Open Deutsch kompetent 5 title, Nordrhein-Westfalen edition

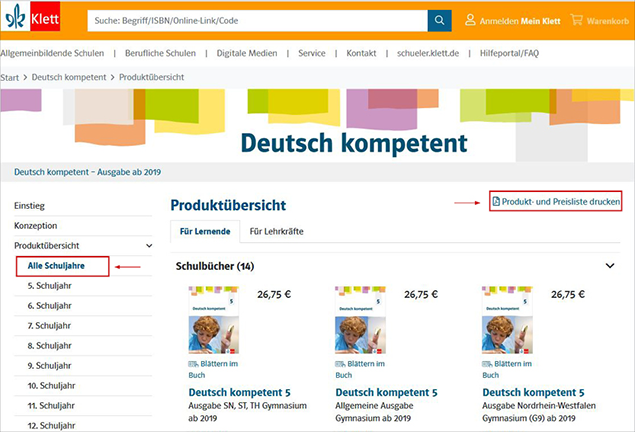point(534,392)
